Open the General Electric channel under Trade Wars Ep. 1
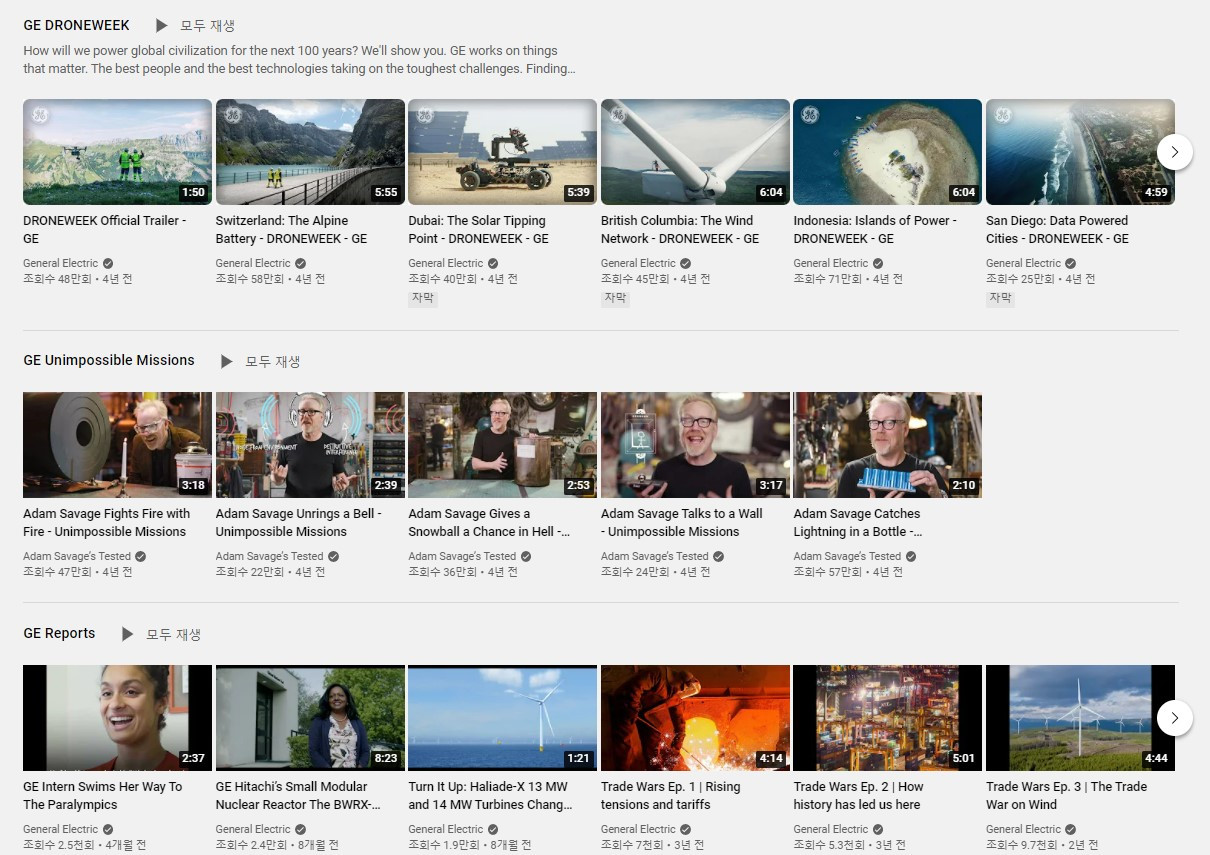The height and width of the screenshot is (855, 1210). click(639, 829)
